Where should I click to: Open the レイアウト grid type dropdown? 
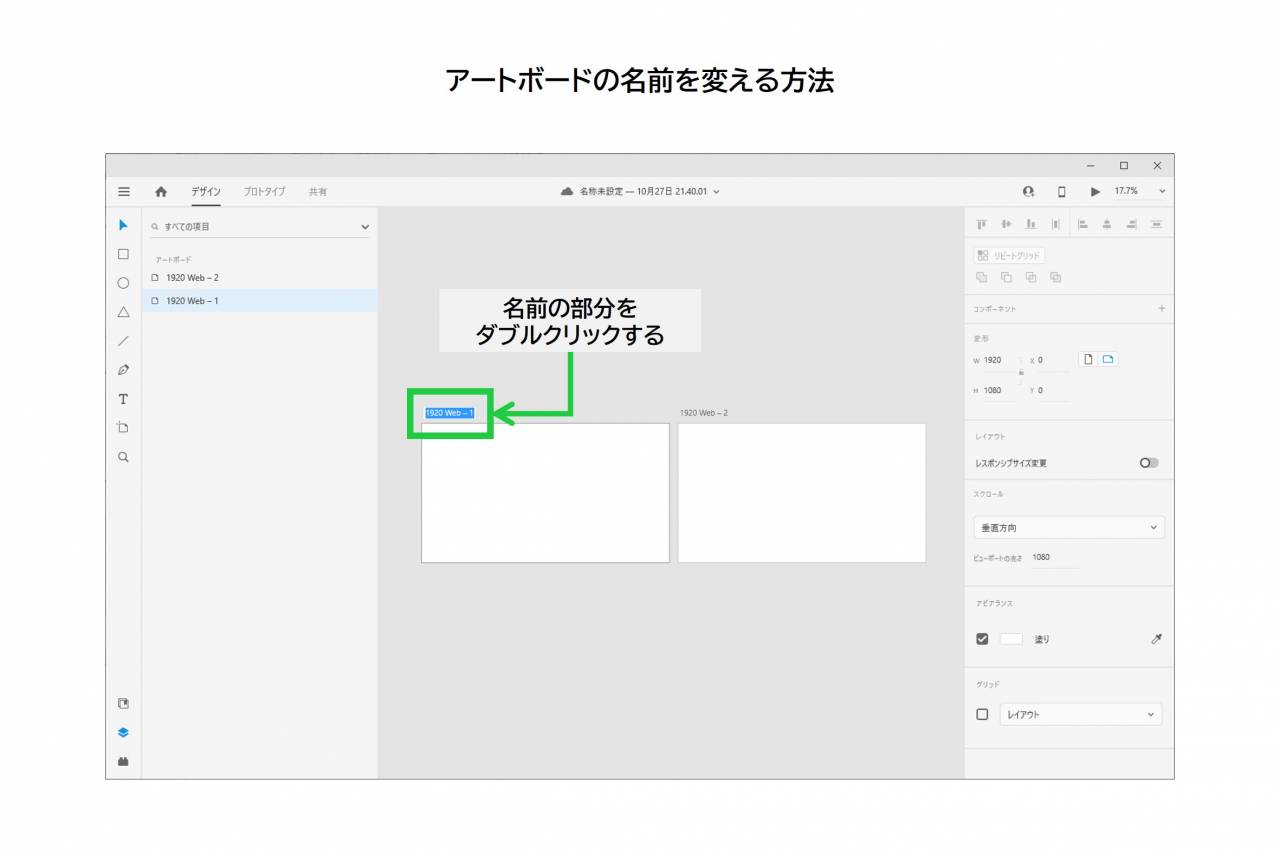click(1081, 714)
